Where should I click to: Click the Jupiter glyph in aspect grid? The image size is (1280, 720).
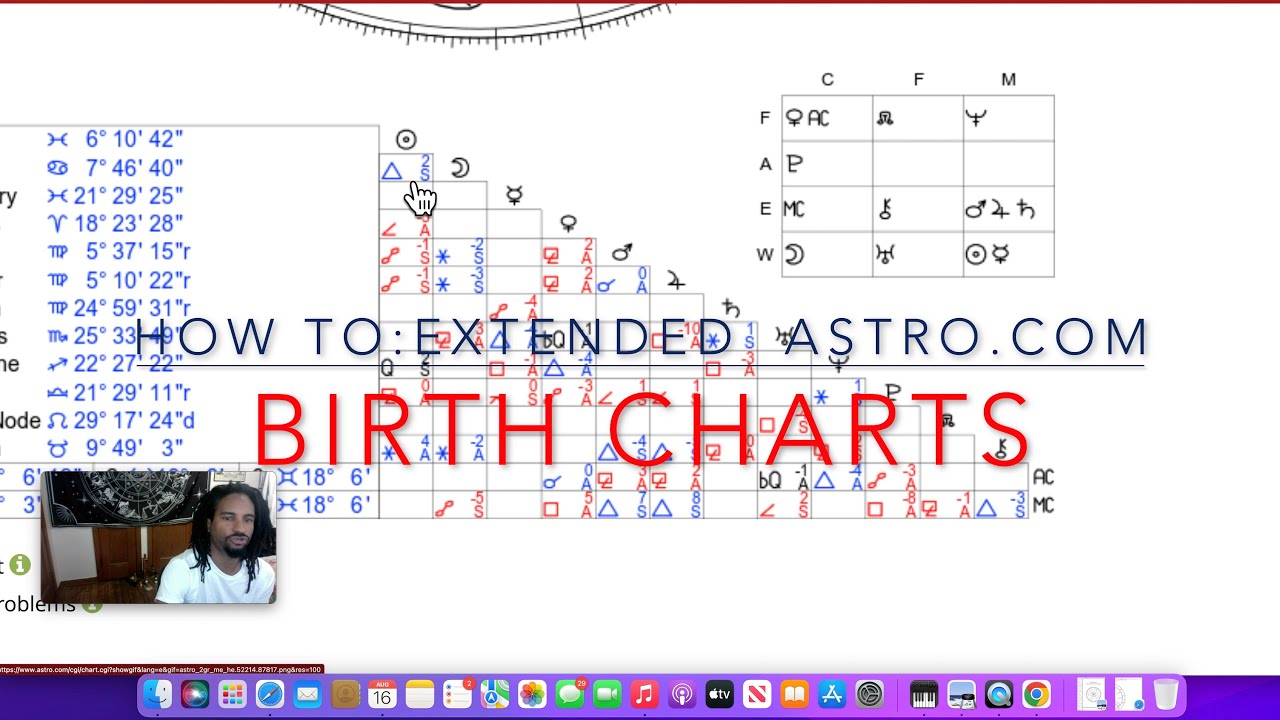[677, 281]
